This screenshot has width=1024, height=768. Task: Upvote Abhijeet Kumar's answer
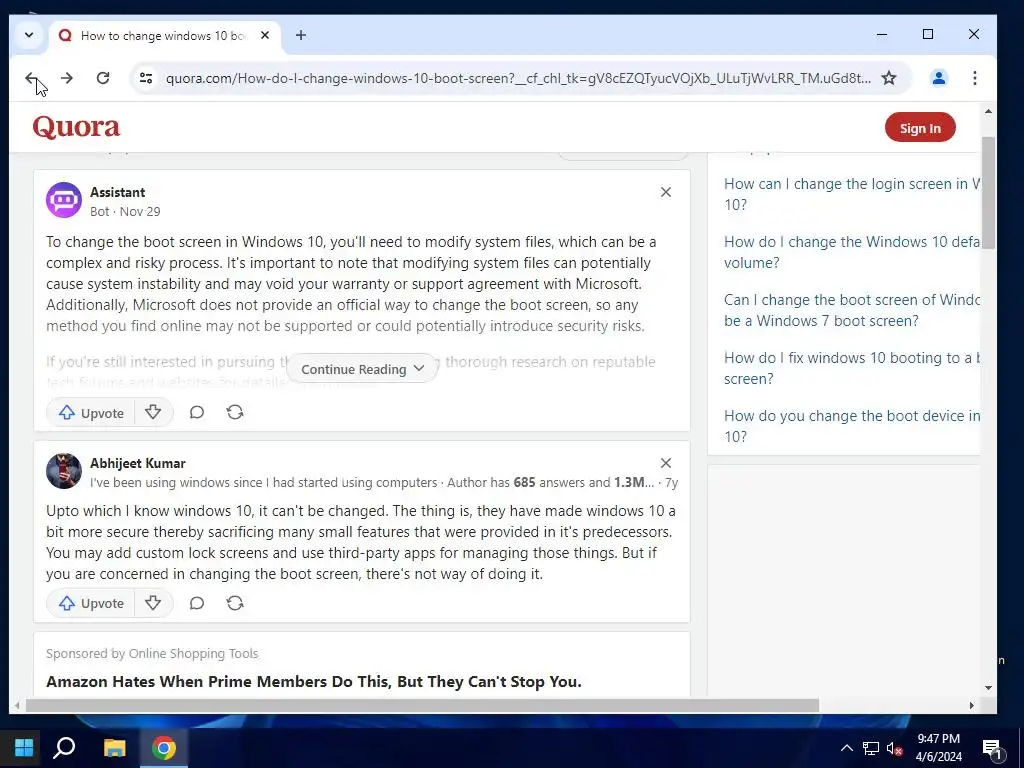[x=91, y=603]
